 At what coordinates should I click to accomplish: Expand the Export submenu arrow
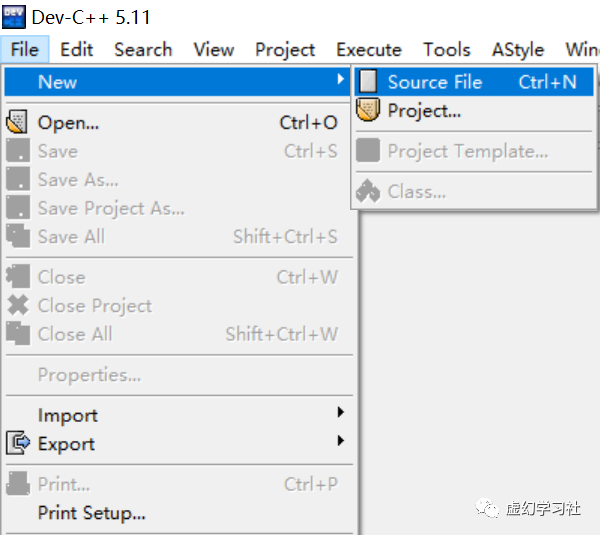click(x=341, y=442)
